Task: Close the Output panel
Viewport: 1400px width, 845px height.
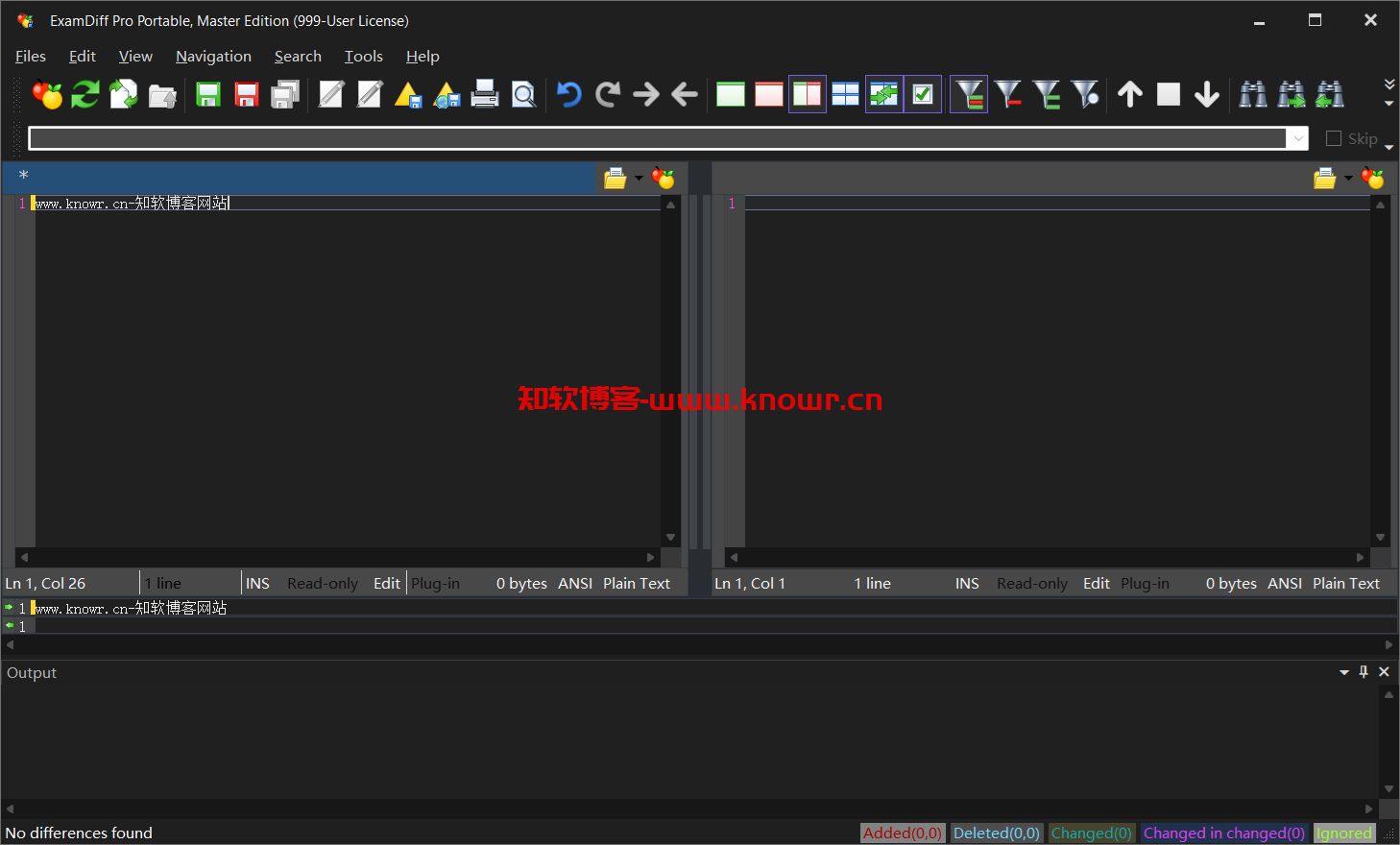Action: [1384, 672]
